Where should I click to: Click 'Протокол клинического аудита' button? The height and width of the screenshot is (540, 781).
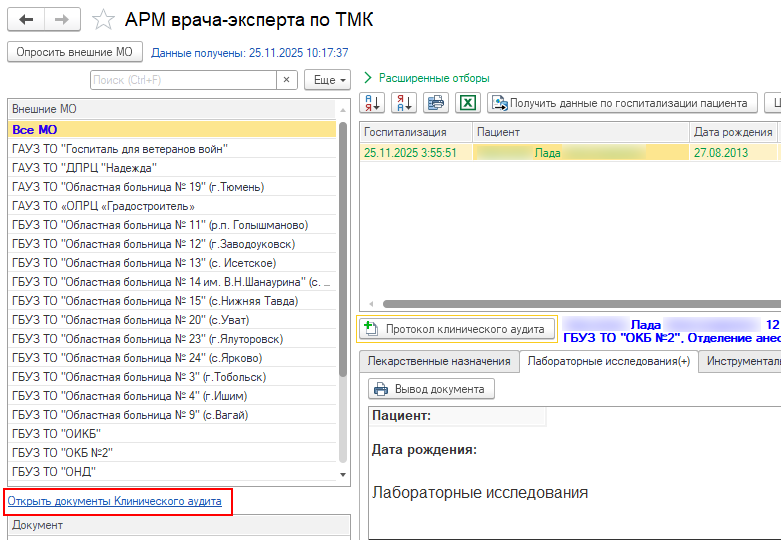pos(456,329)
